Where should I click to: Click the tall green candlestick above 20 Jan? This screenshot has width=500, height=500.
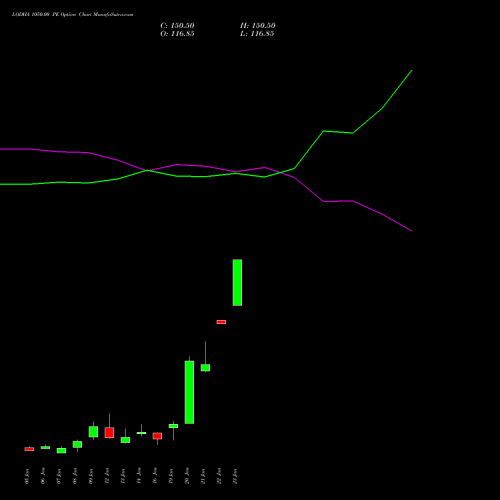(x=189, y=392)
